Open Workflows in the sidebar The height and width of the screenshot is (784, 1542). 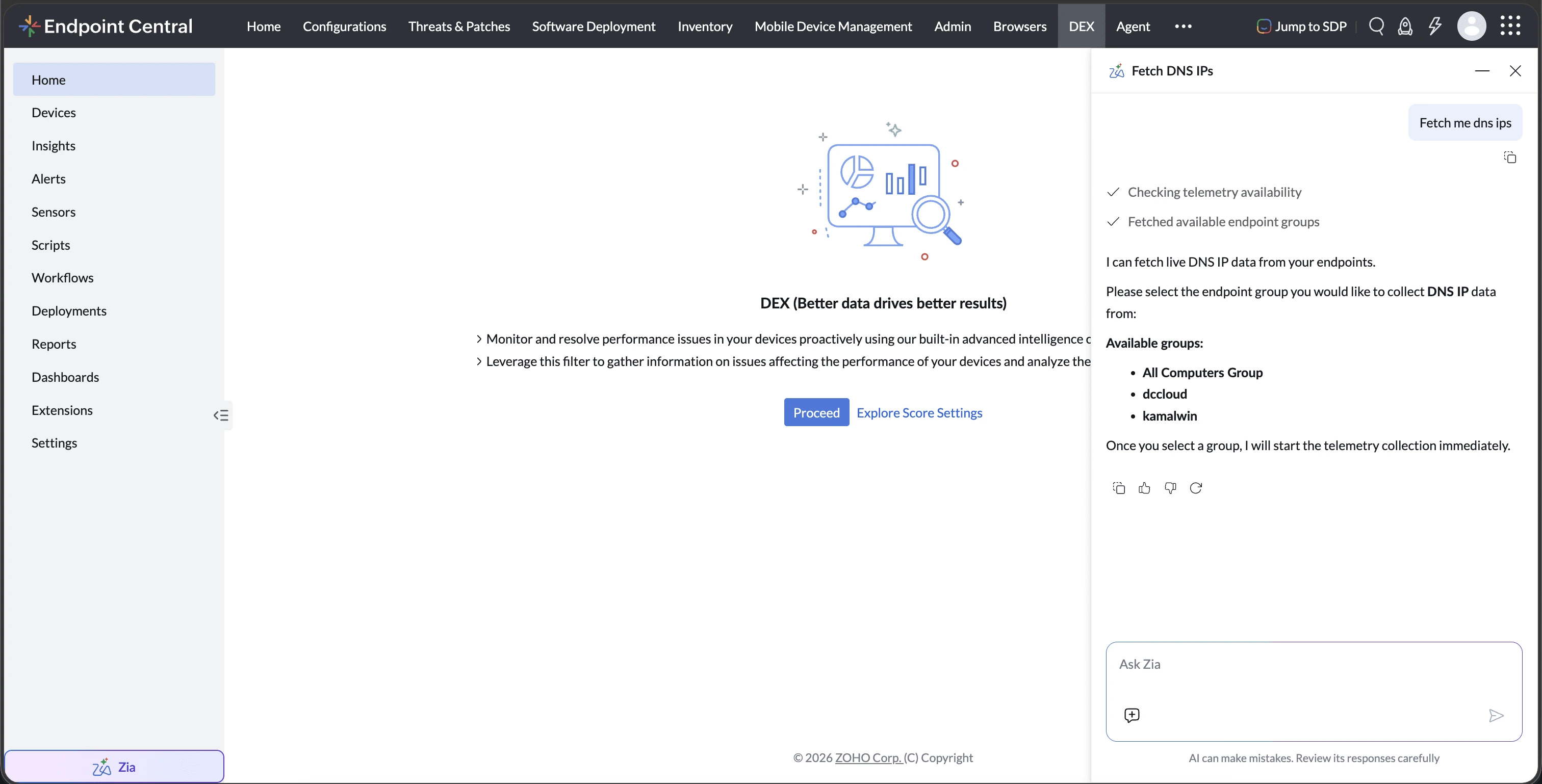pos(114,278)
